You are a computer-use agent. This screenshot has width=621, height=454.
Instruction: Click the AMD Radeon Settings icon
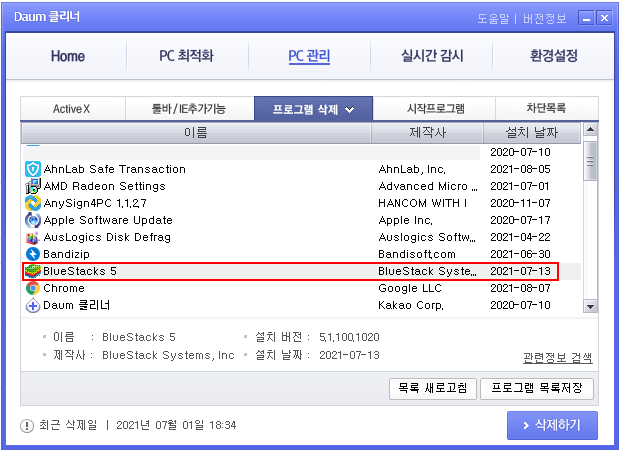click(x=32, y=186)
